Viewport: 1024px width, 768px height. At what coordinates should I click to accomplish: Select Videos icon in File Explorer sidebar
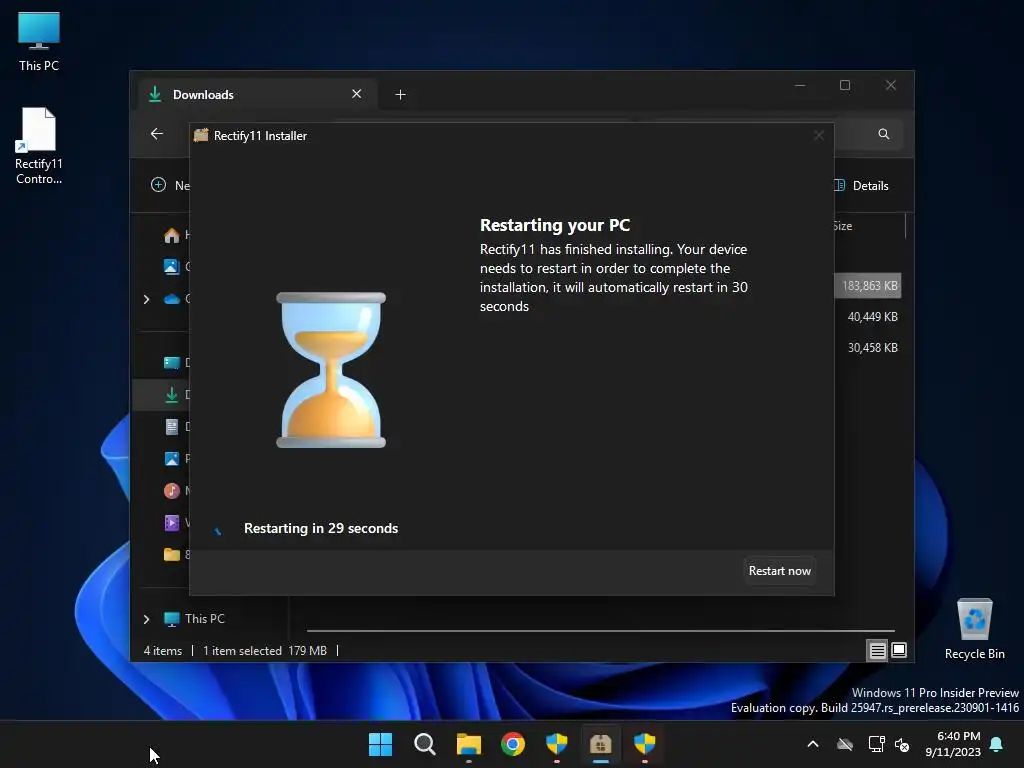point(172,522)
